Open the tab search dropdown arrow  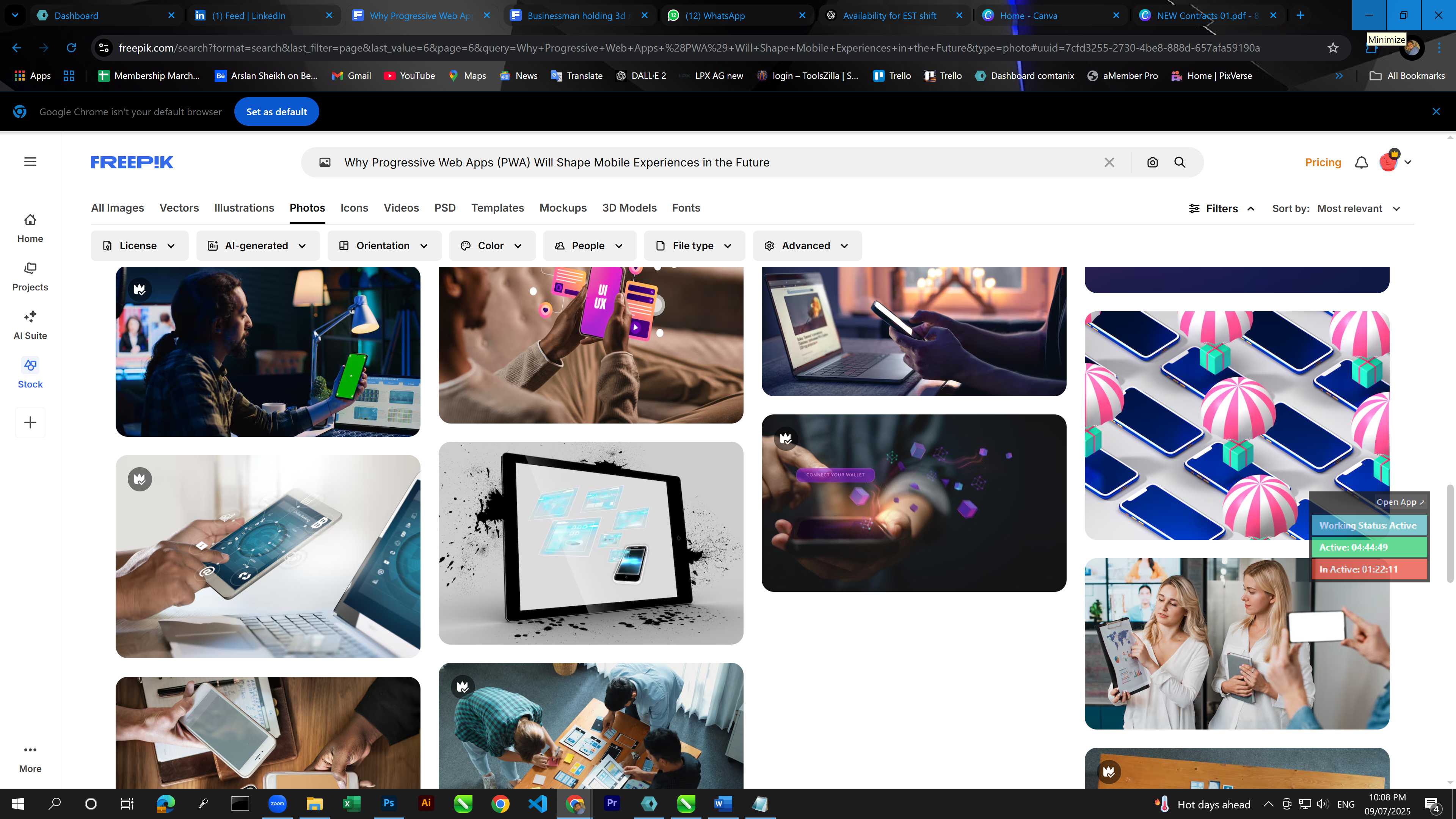point(15,15)
